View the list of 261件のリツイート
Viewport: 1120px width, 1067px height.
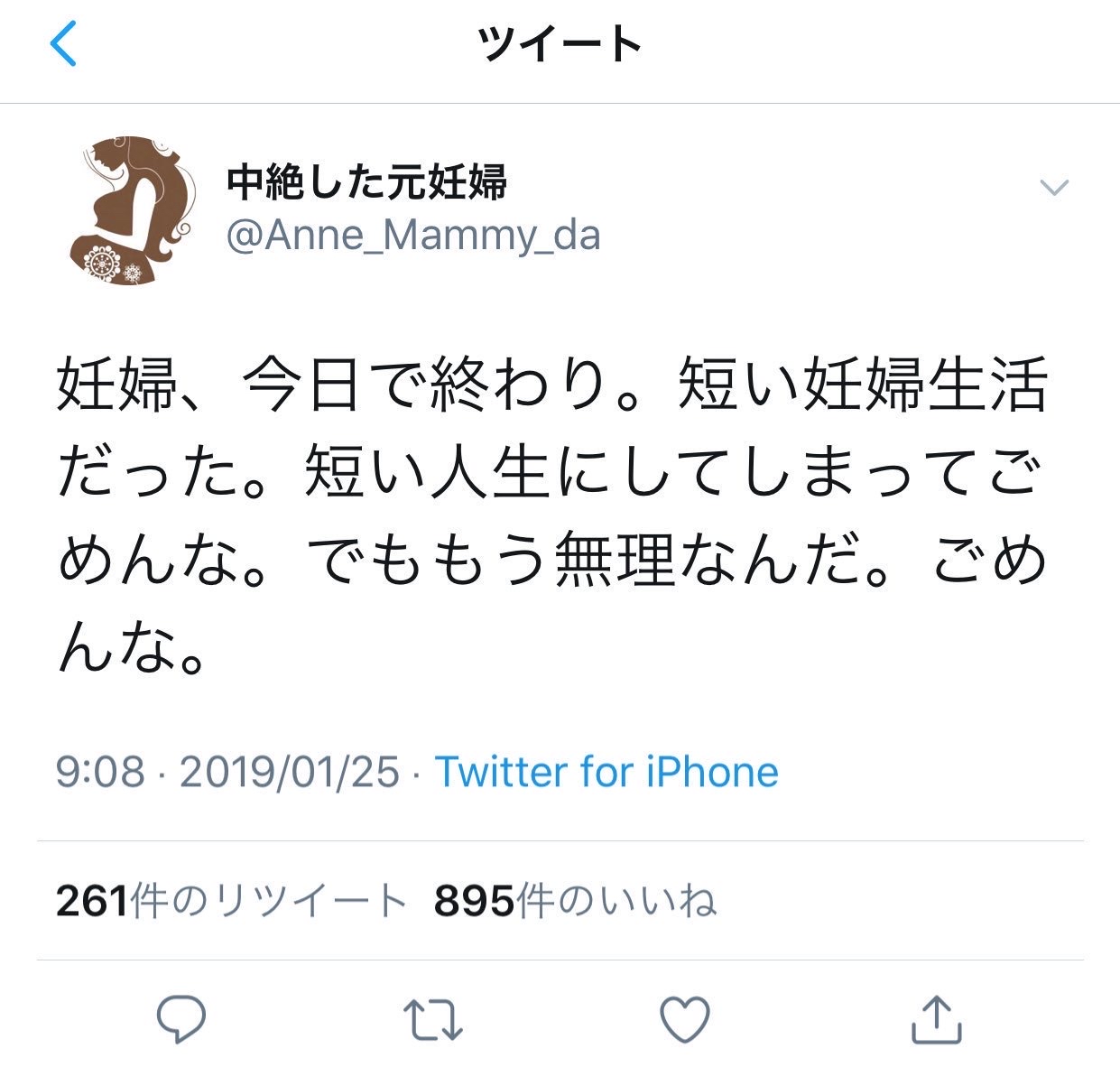tap(231, 901)
